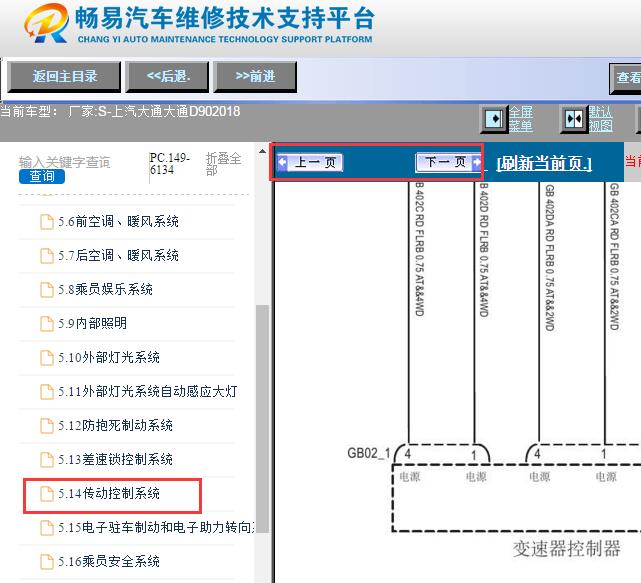Go to the next page with 下一页
Screen dimensions: 641x583
[x=448, y=162]
